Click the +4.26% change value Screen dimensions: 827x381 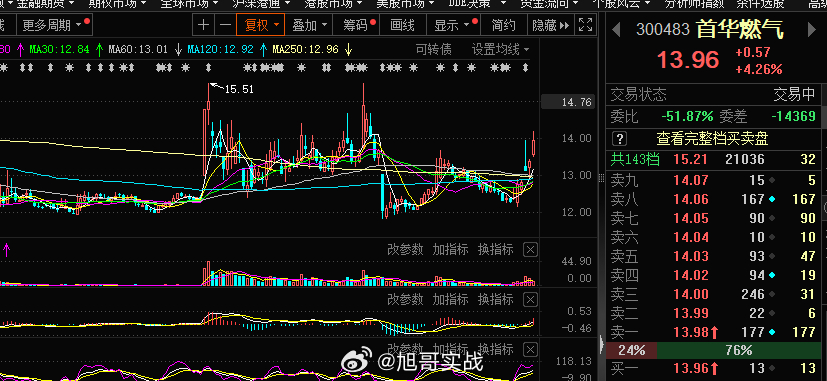[x=759, y=70]
